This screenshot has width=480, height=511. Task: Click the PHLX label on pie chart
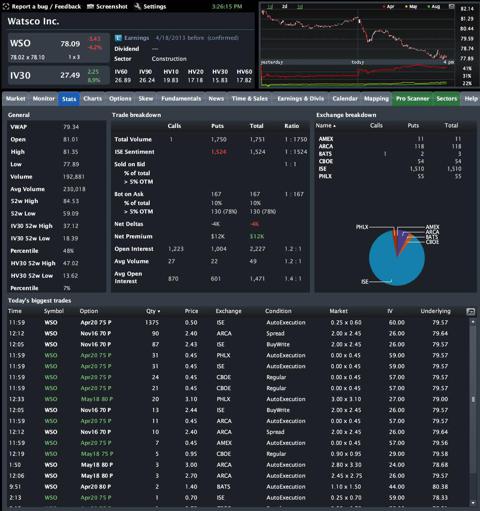tap(362, 227)
